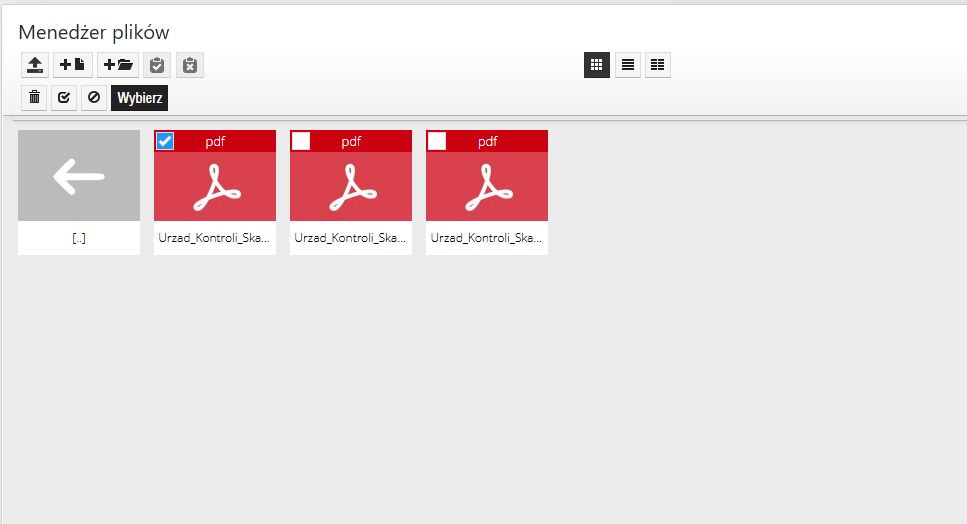Go up via the back arrow tile
This screenshot has width=967, height=524.
[79, 176]
